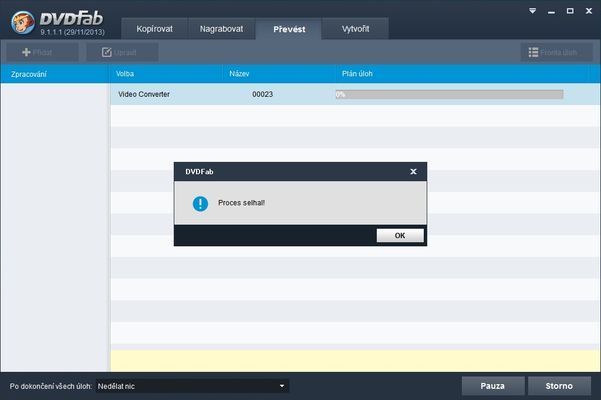
Task: Close the main DVDFab window
Action: 589,11
